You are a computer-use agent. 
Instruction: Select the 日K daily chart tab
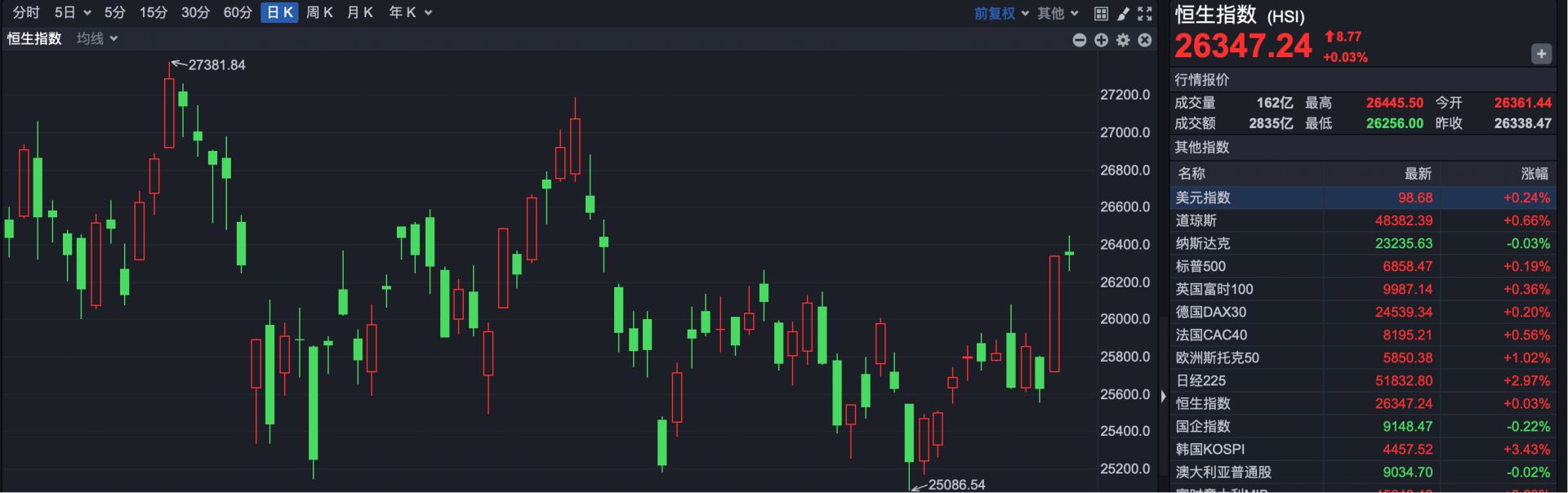279,12
